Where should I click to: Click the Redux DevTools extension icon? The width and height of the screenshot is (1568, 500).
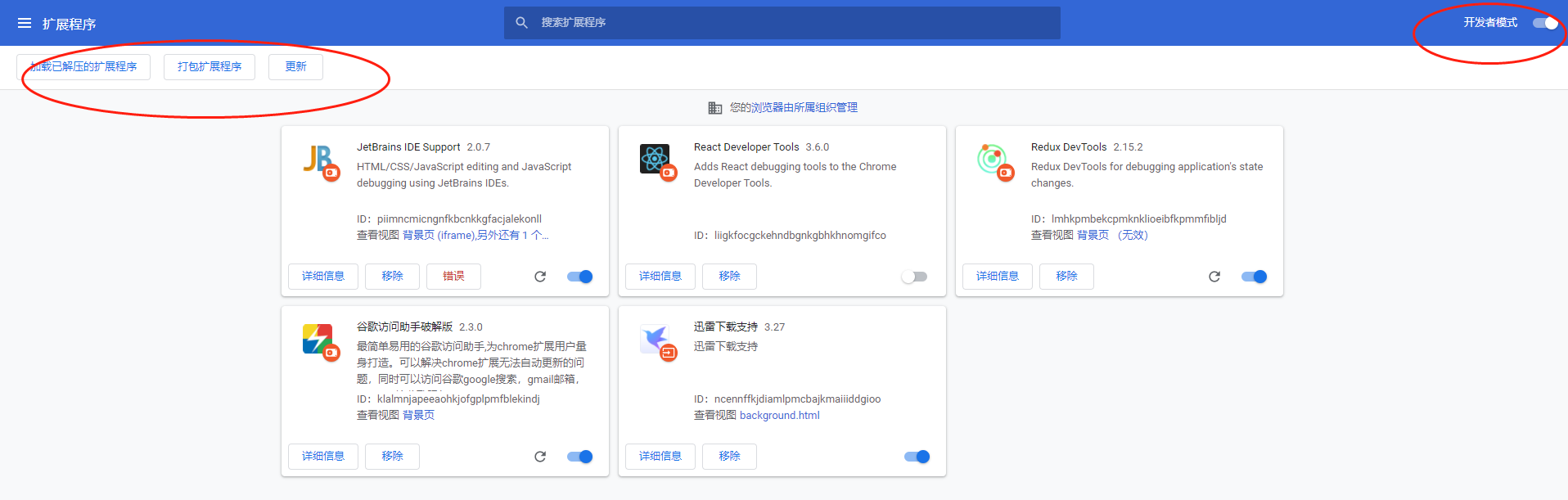click(994, 160)
